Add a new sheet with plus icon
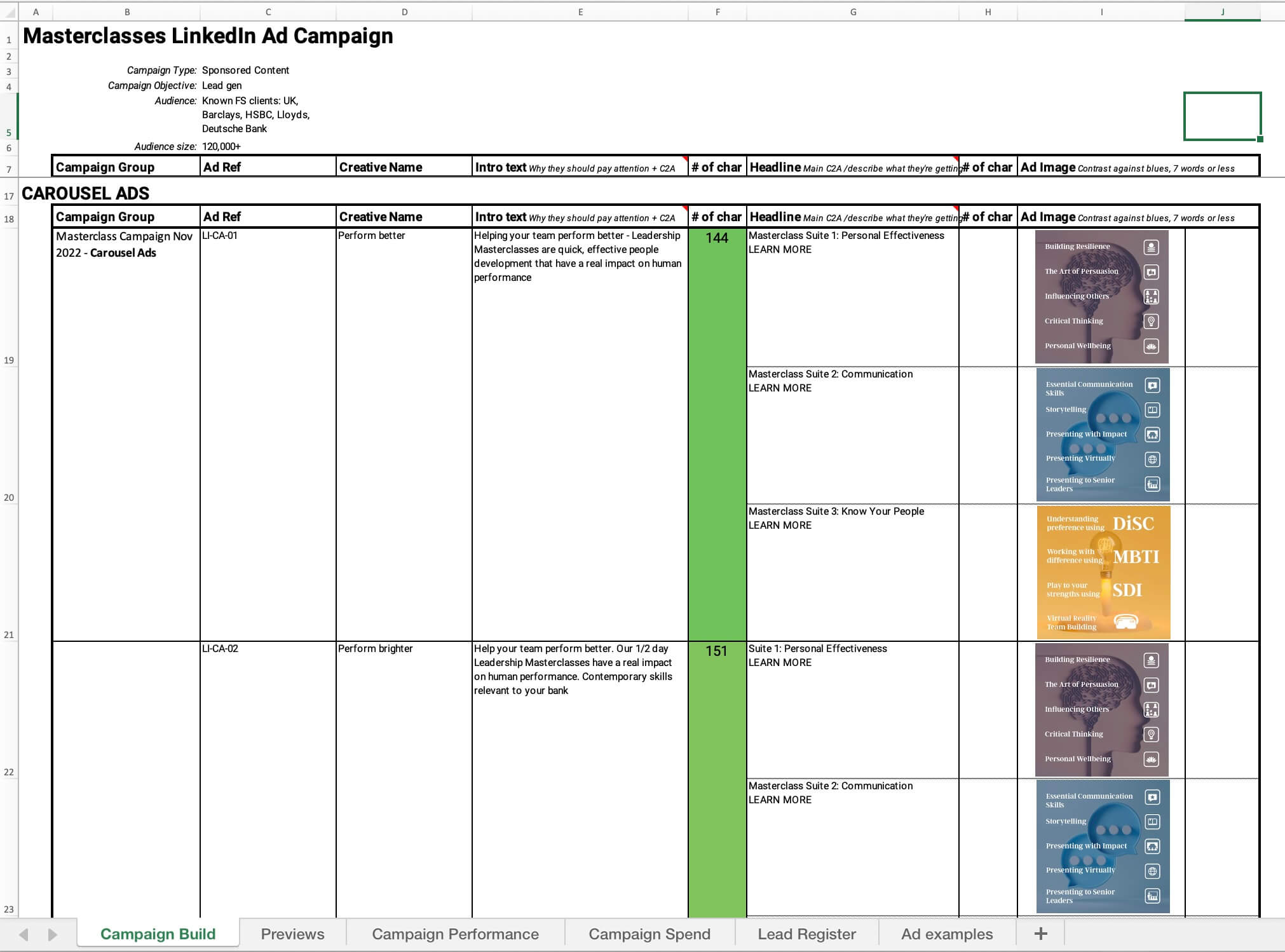The height and width of the screenshot is (952, 1285). (1040, 934)
